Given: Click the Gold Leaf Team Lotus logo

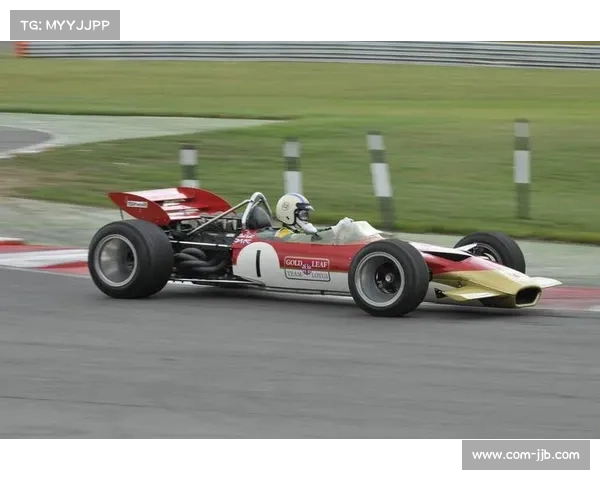Looking at the screenshot, I should tap(306, 268).
